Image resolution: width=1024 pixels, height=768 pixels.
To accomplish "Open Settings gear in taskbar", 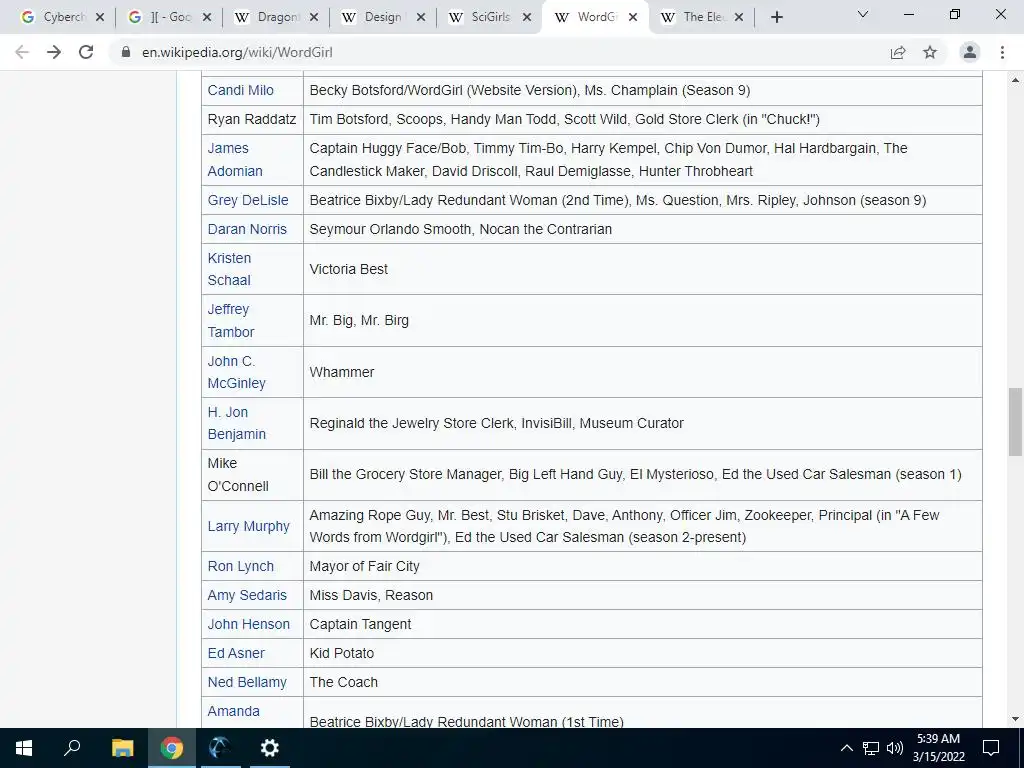I will [269, 748].
